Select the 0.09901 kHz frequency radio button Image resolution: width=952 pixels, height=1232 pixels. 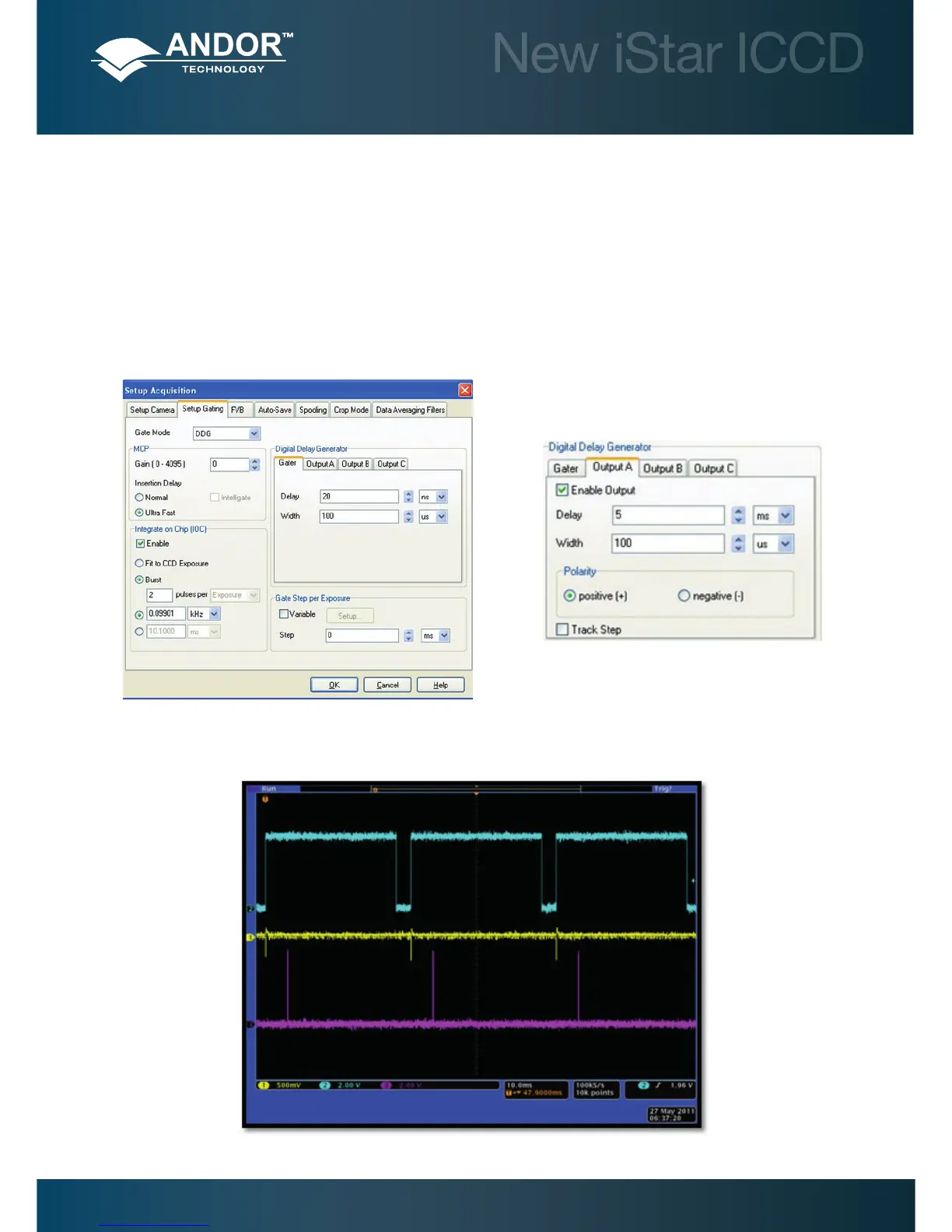tap(139, 614)
